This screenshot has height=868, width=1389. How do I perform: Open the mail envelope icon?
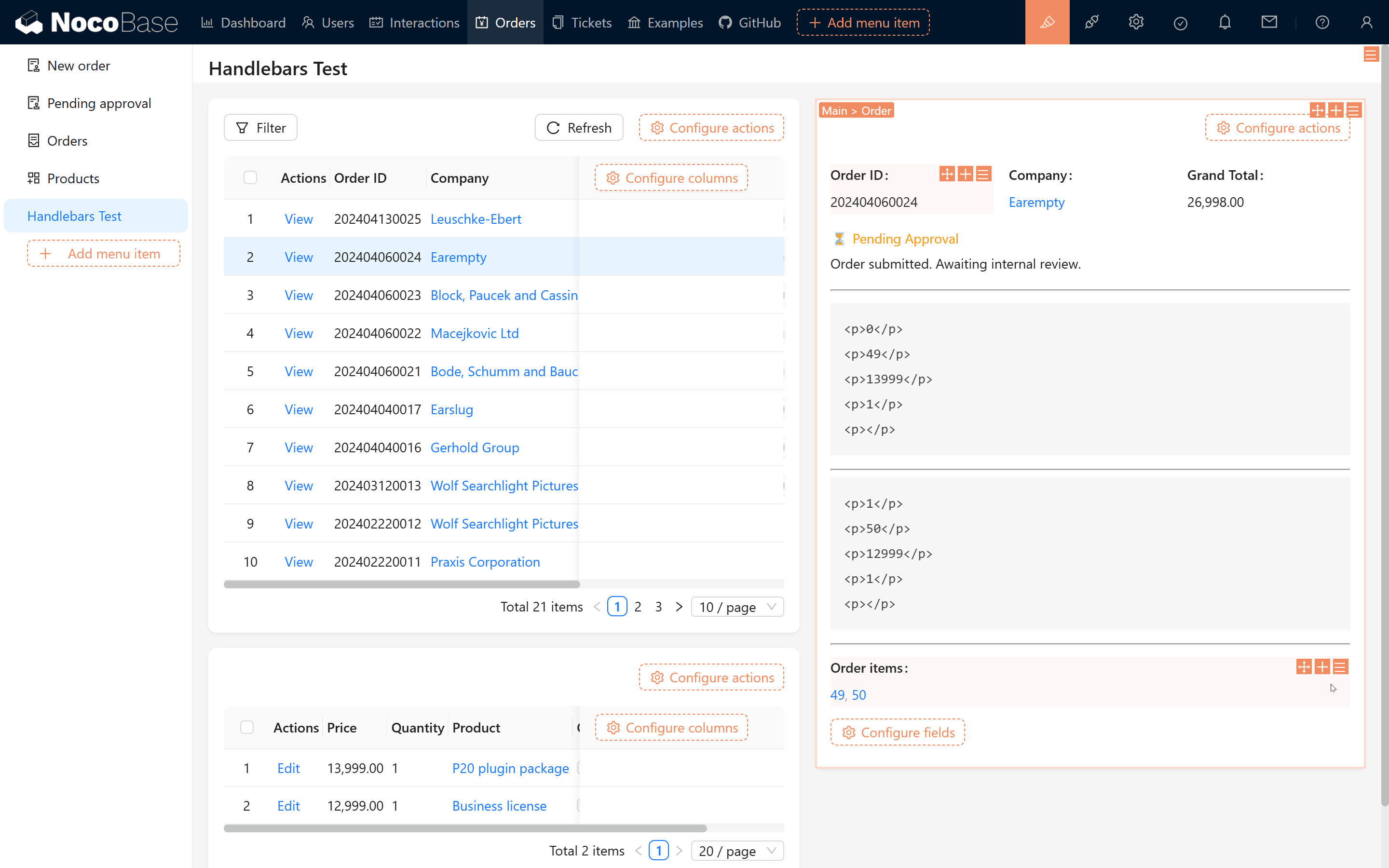[1269, 22]
